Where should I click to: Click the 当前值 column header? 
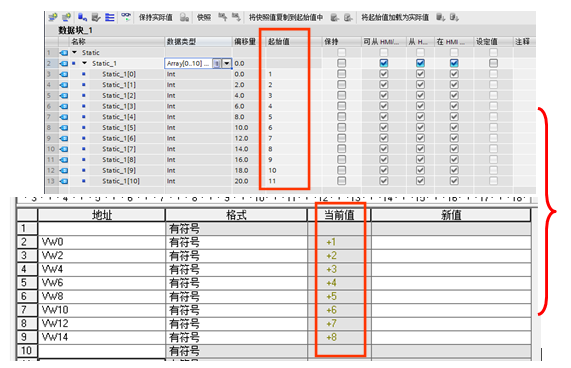coord(339,215)
